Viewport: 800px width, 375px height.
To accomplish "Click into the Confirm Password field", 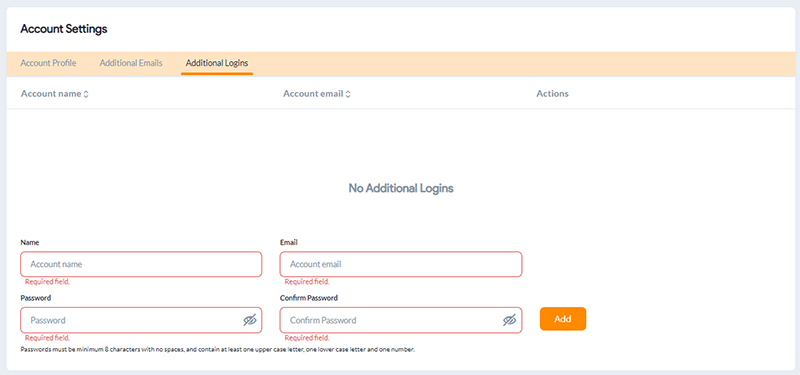I will point(401,320).
